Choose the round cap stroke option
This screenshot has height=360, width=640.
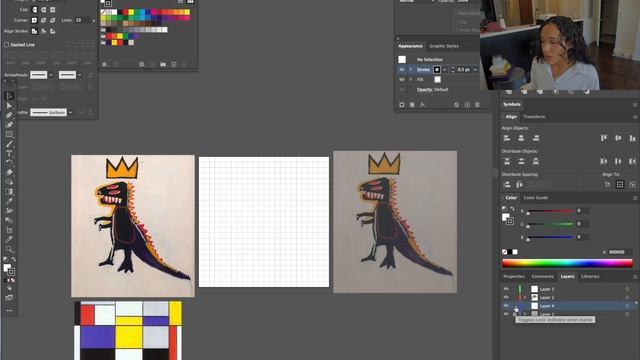coord(43,9)
